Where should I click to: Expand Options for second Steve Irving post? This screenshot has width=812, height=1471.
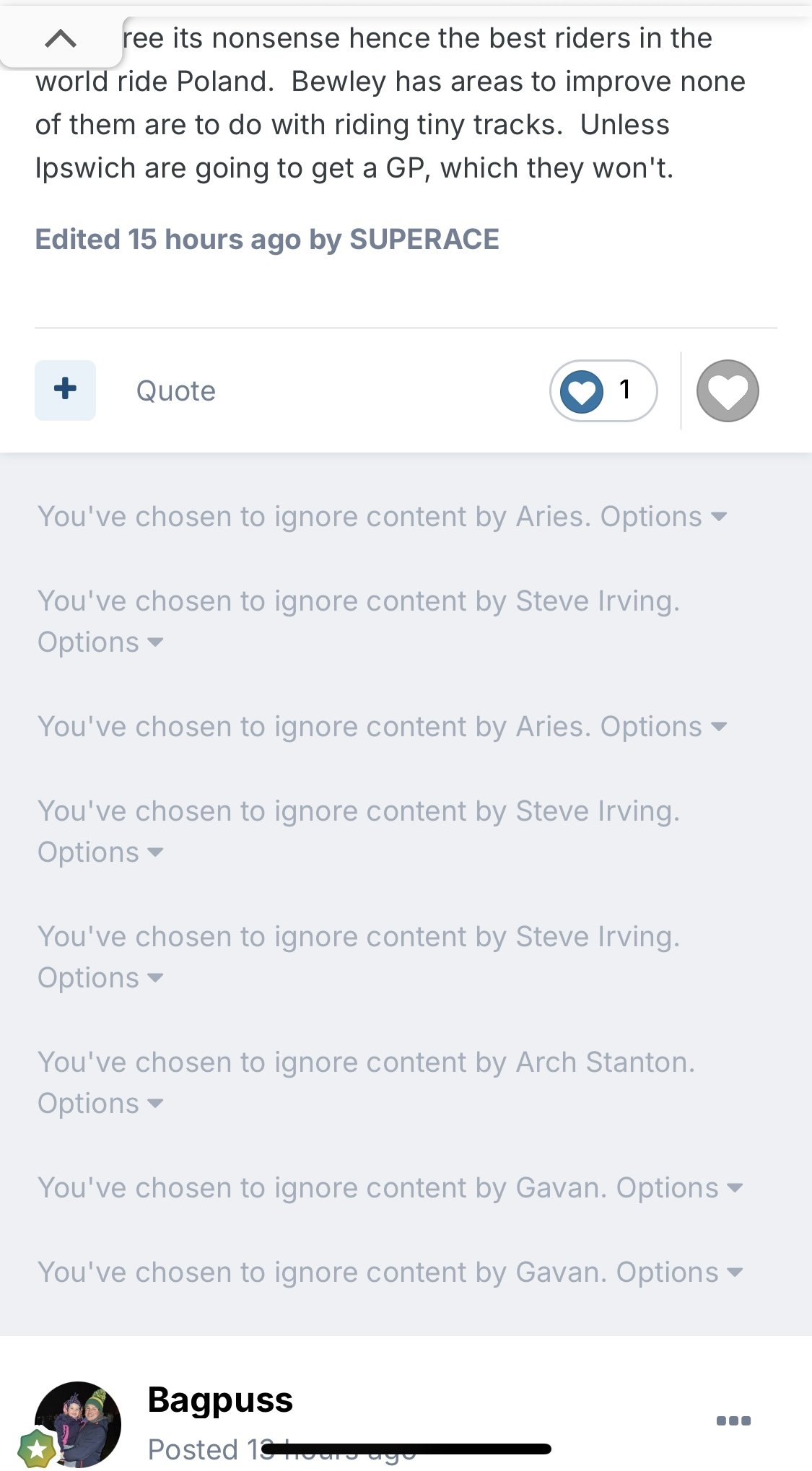coord(100,852)
